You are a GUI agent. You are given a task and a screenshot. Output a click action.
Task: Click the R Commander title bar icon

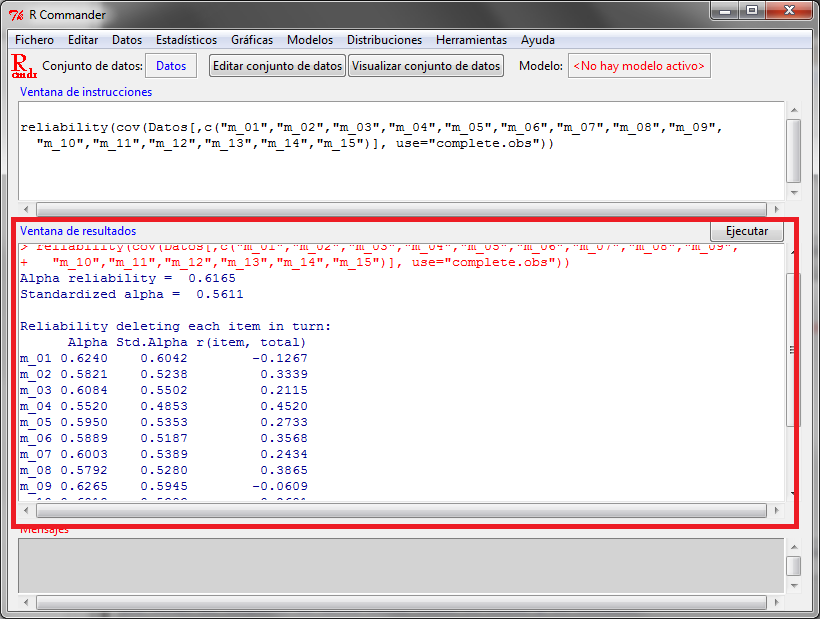click(x=16, y=15)
